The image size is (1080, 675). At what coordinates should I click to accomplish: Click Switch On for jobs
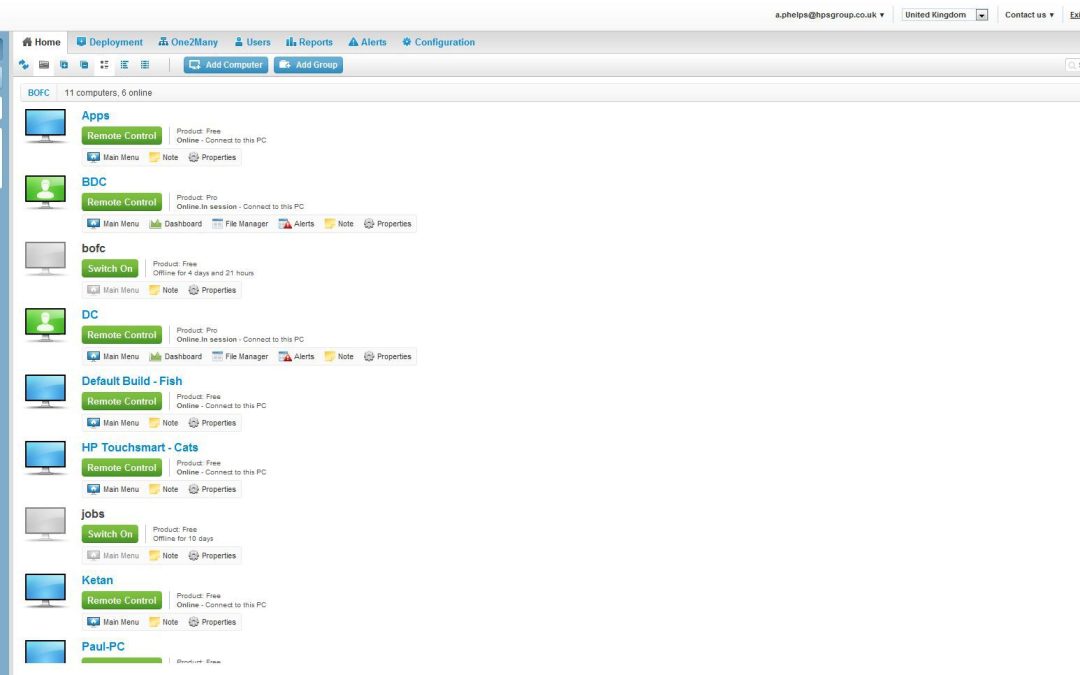pyautogui.click(x=110, y=534)
